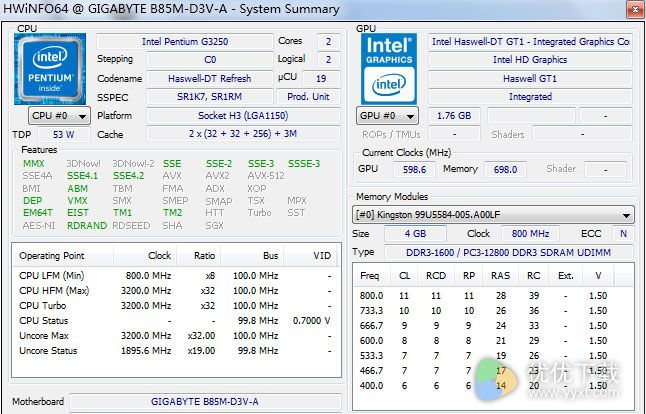Click the RC column header

click(534, 276)
